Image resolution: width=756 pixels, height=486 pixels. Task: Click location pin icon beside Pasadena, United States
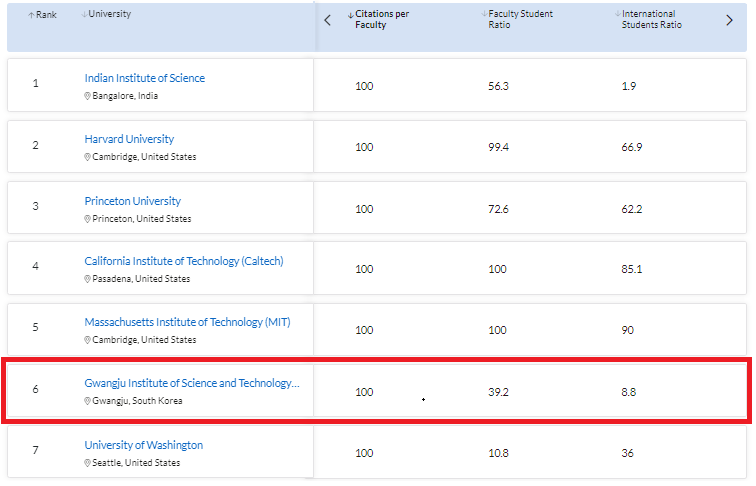pos(88,279)
